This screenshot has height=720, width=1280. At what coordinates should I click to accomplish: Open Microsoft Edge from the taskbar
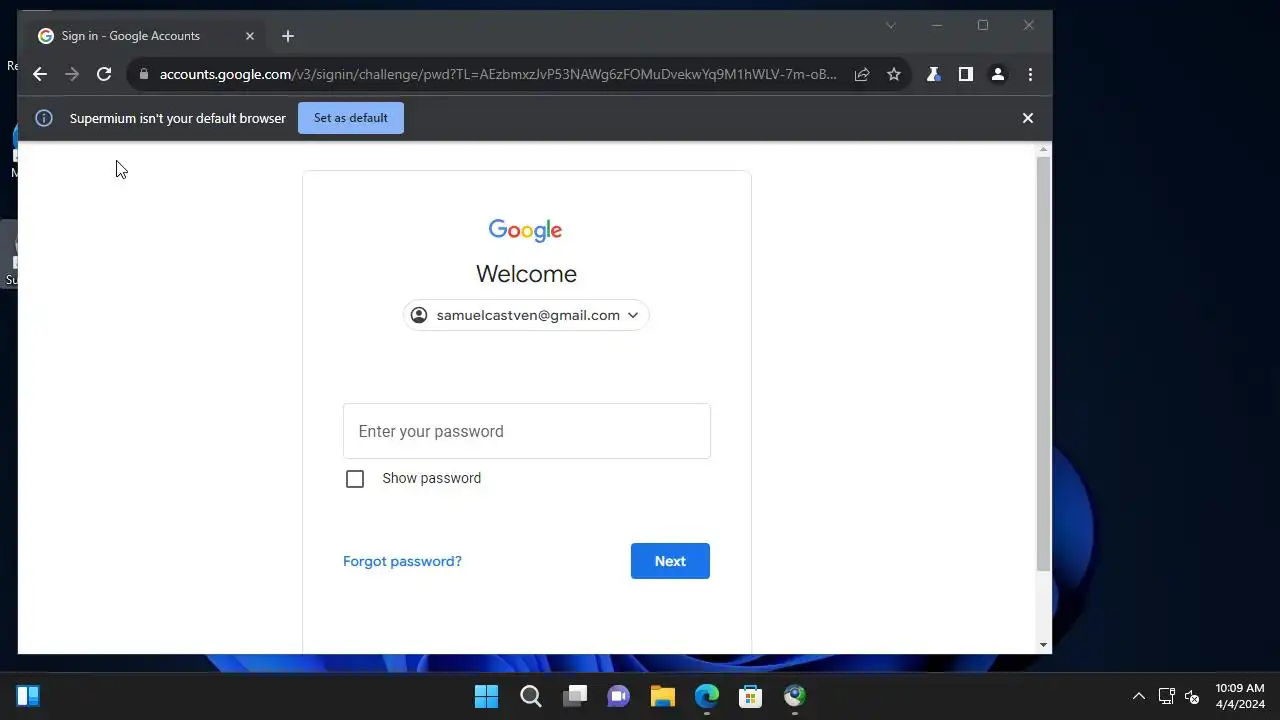[707, 696]
